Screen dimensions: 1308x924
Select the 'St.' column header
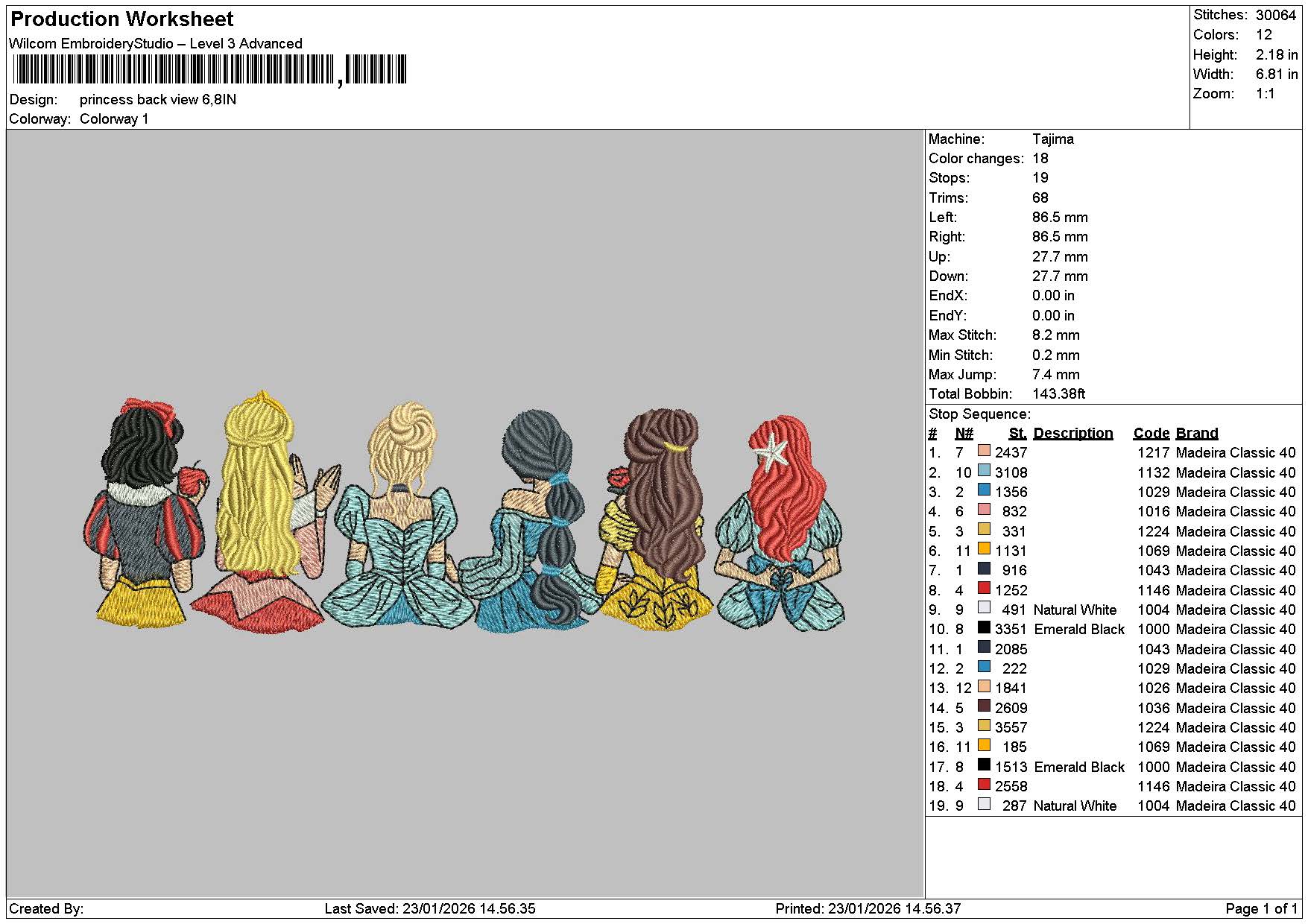tap(1017, 433)
